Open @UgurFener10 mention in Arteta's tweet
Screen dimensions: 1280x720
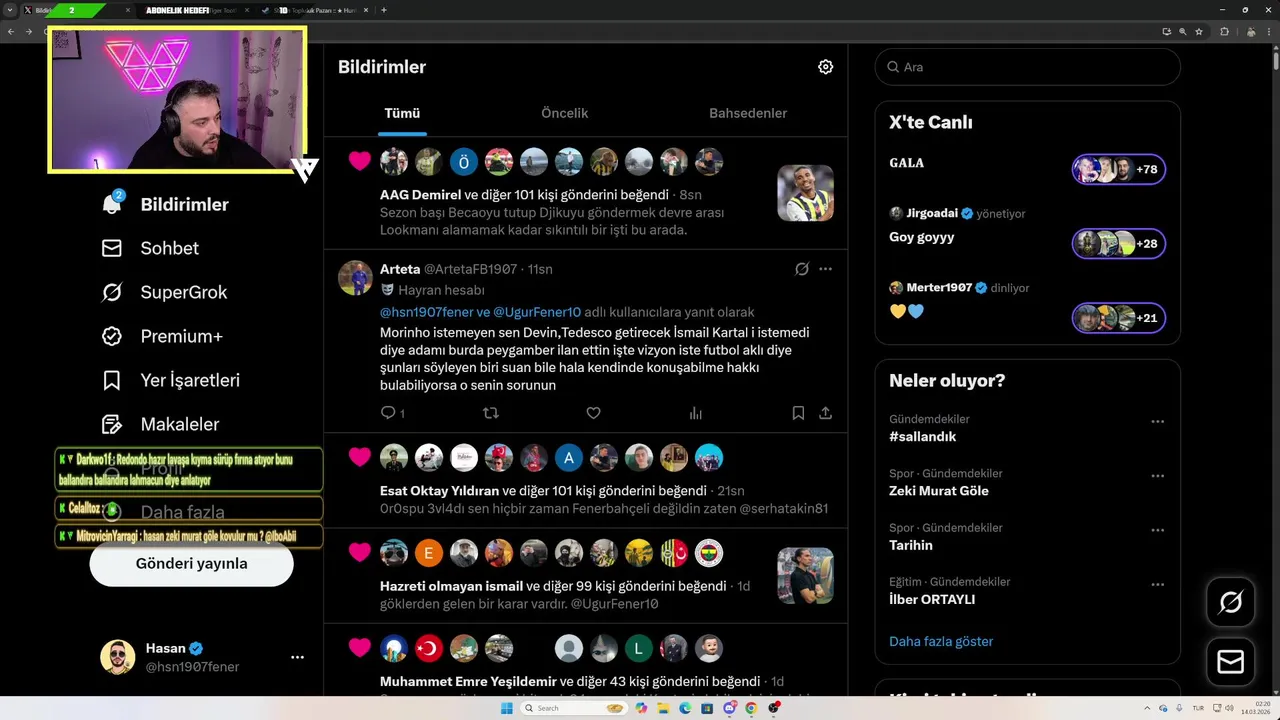(537, 312)
